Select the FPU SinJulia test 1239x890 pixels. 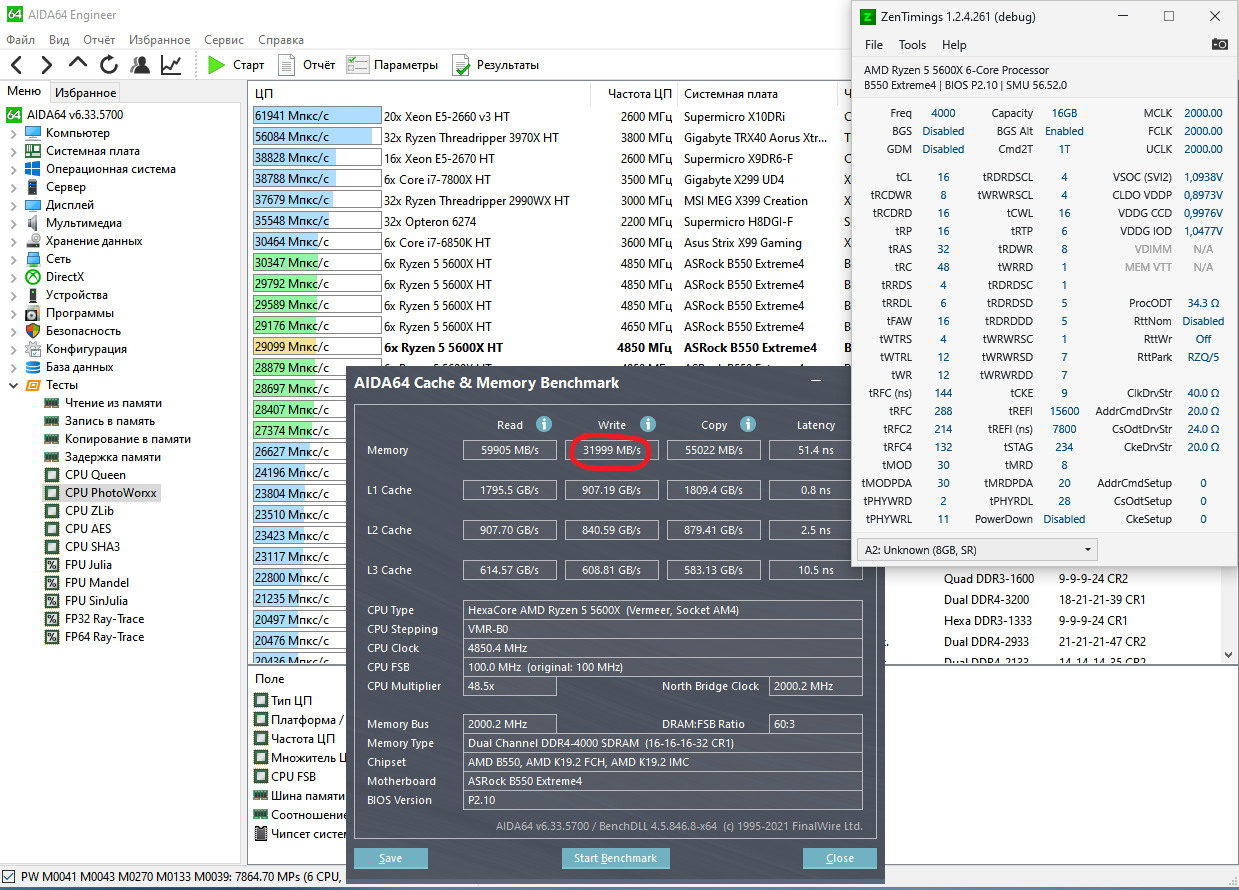pos(97,601)
